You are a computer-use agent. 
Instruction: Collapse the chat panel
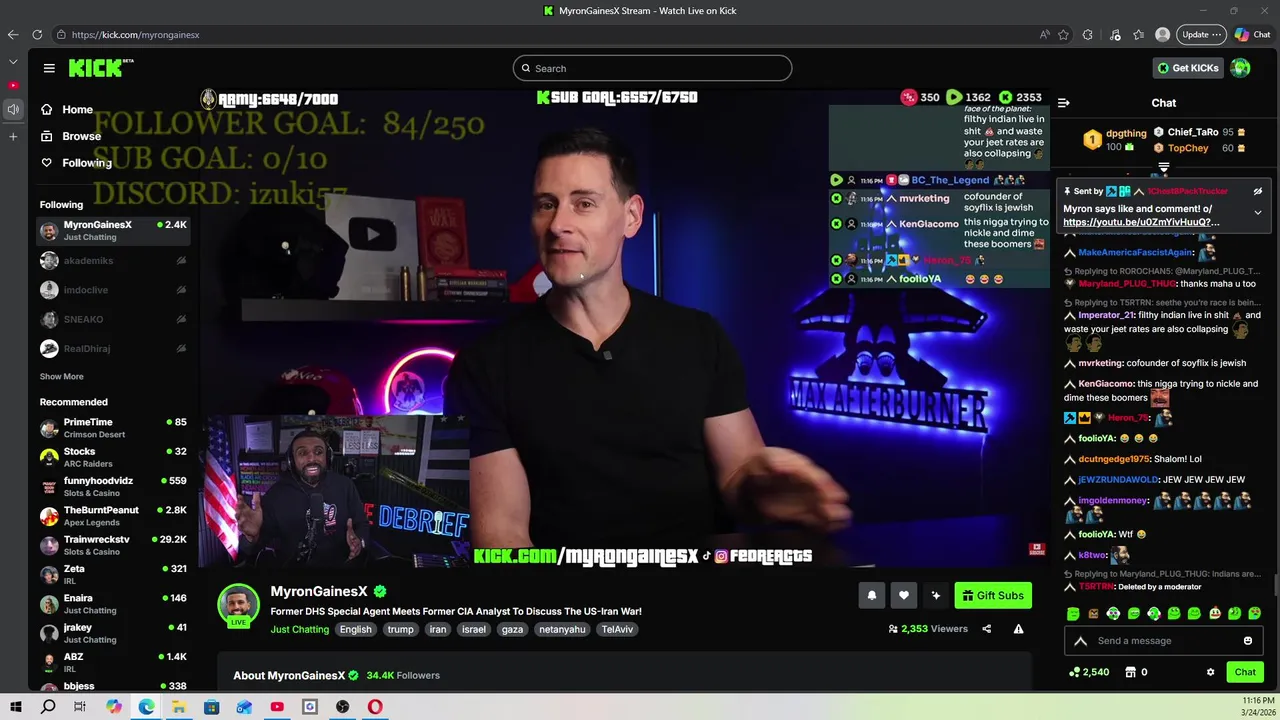1063,103
